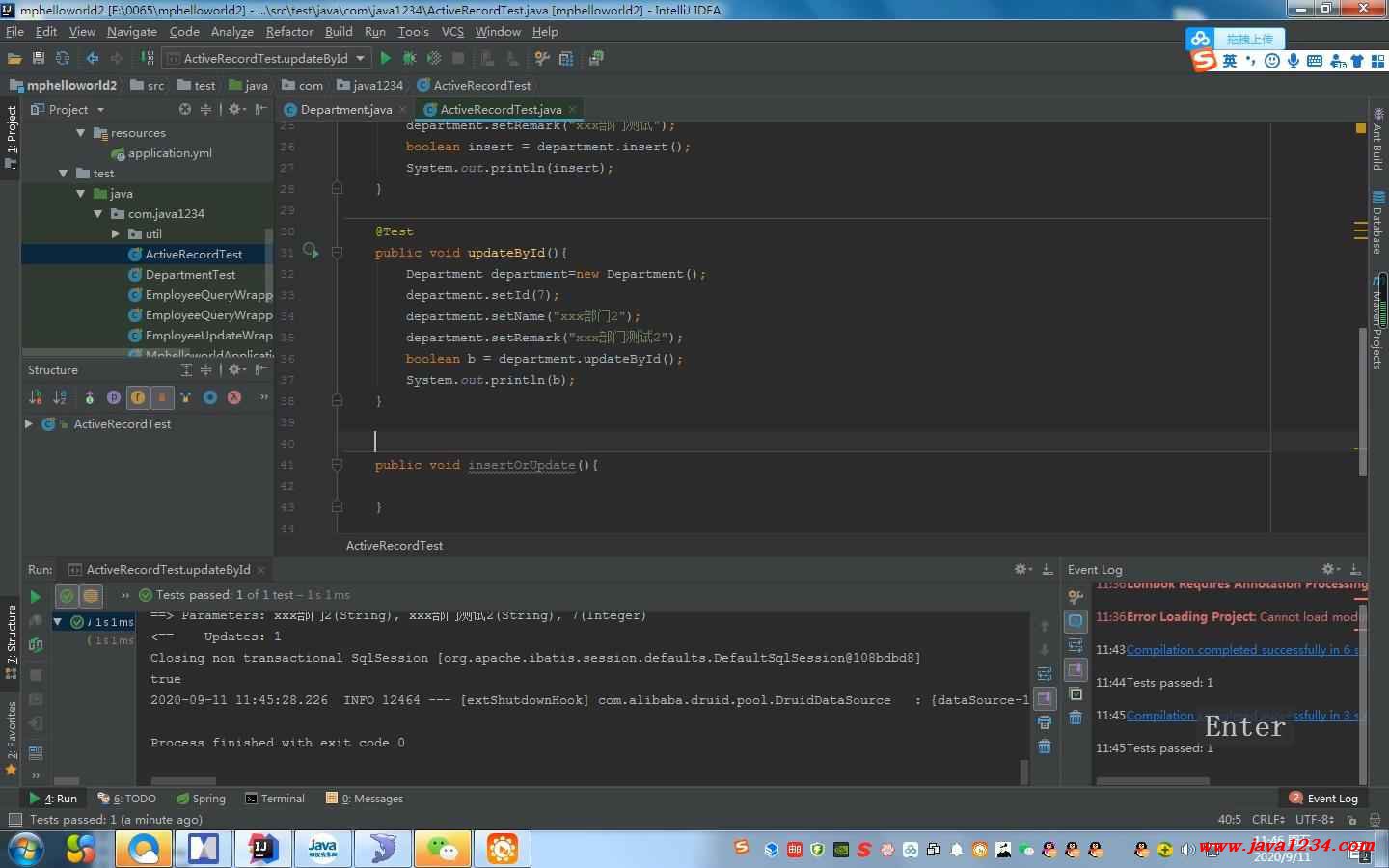The width and height of the screenshot is (1389, 868).
Task: Click the Synchronize toolbar icon
Action: pos(63,58)
